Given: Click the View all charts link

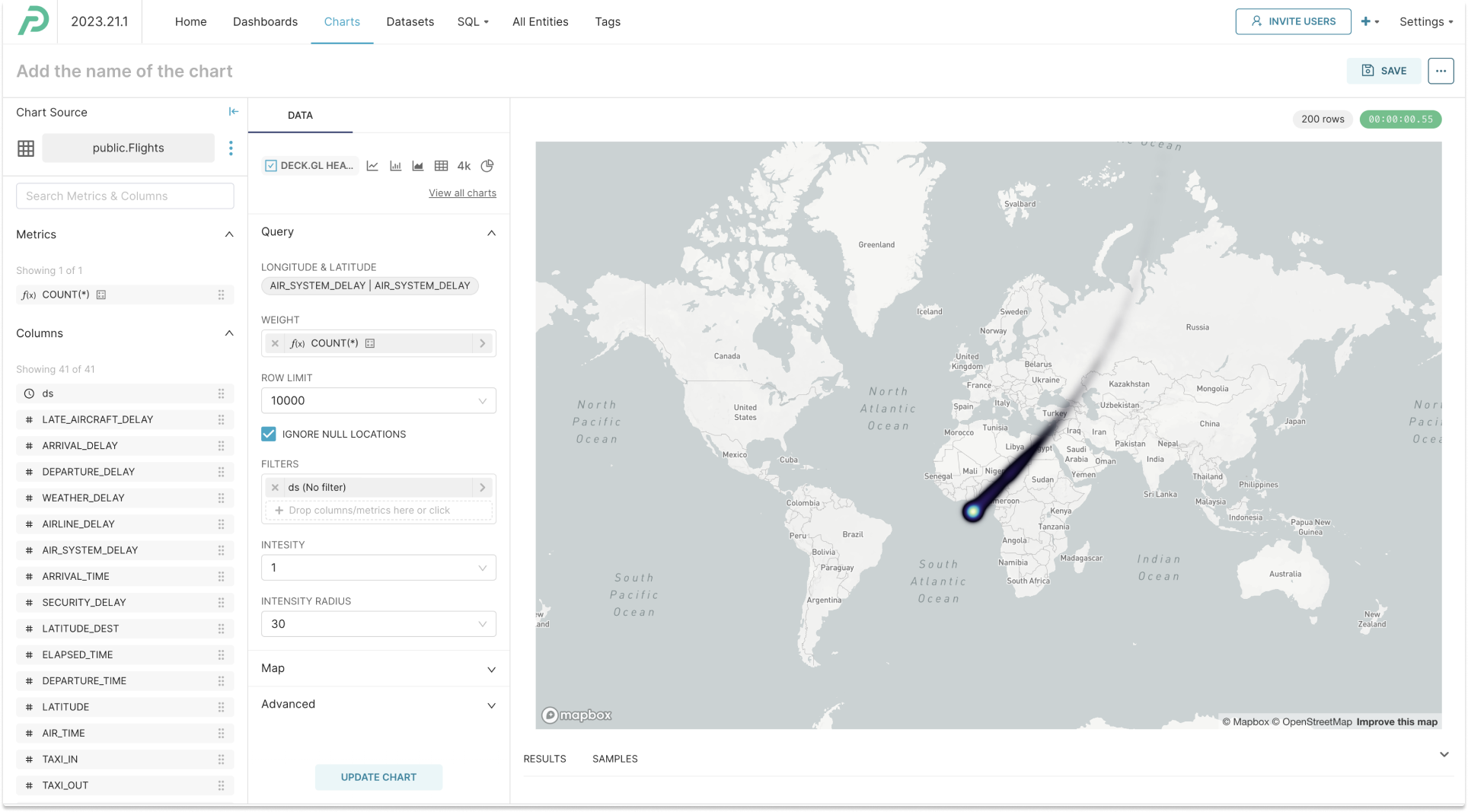Looking at the screenshot, I should 462,193.
